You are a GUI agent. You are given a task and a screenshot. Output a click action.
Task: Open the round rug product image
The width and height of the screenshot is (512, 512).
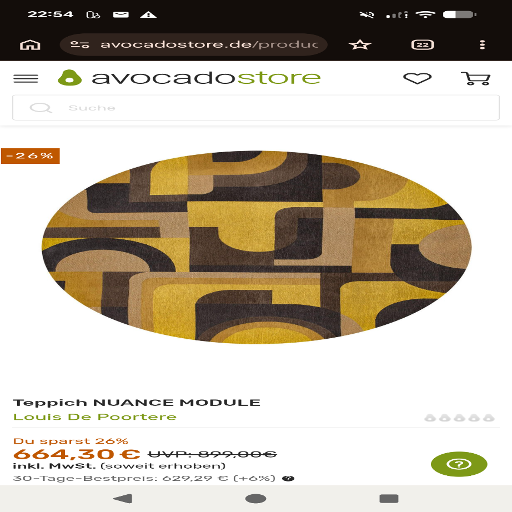click(256, 247)
